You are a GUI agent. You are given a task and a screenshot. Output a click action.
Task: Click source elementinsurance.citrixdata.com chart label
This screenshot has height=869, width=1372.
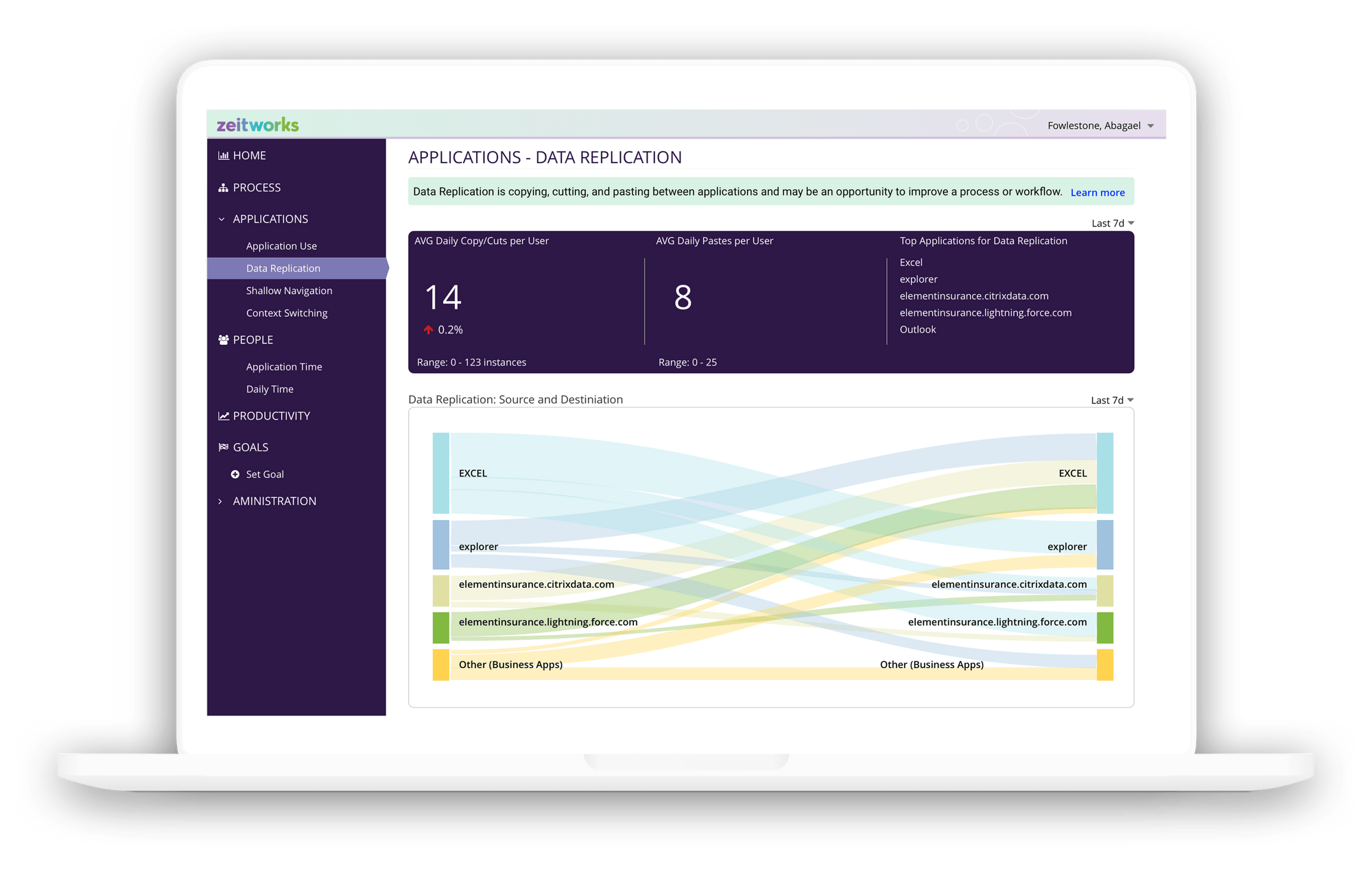coord(536,584)
